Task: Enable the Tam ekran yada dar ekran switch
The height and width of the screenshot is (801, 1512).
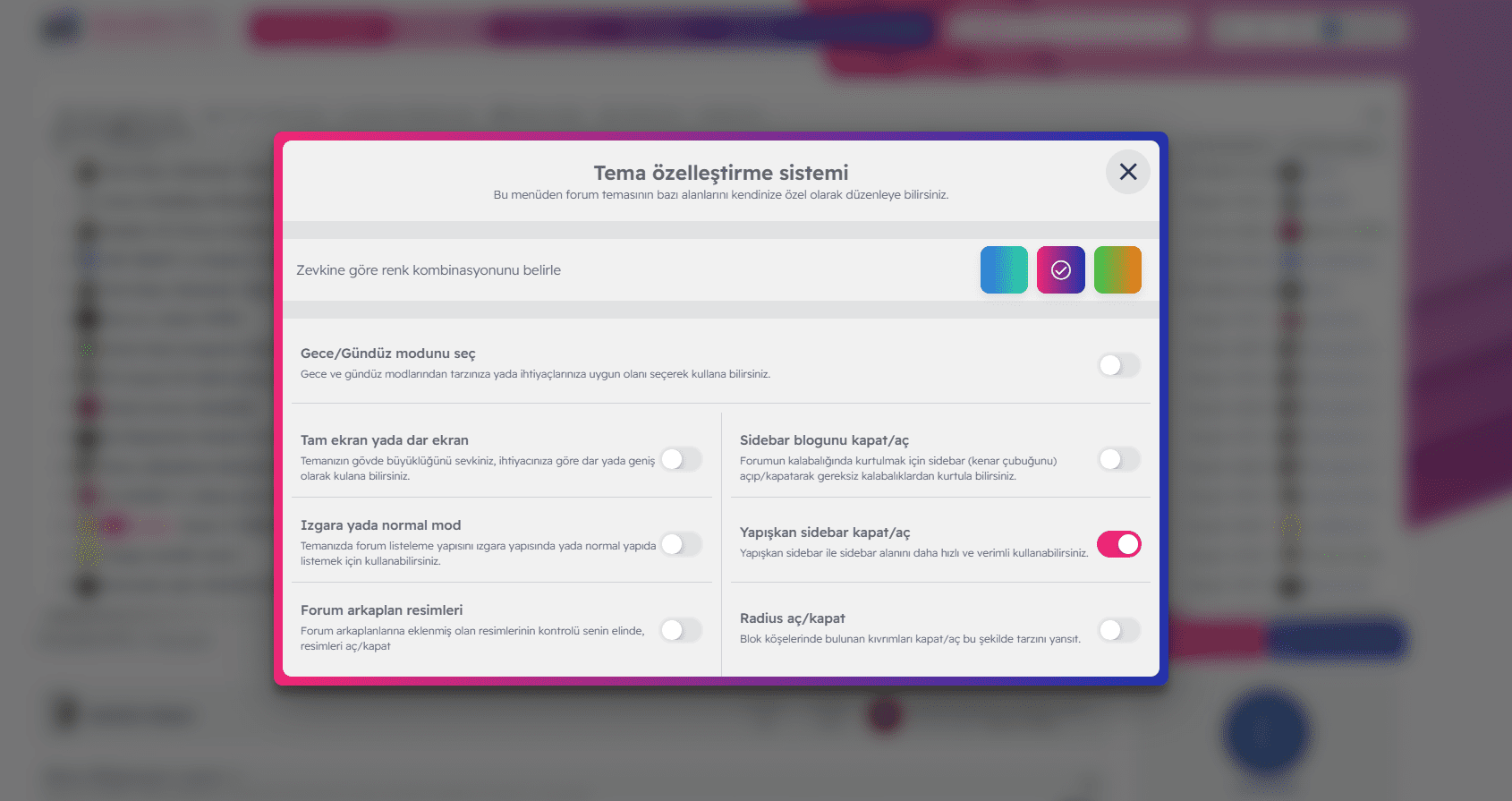Action: (681, 459)
